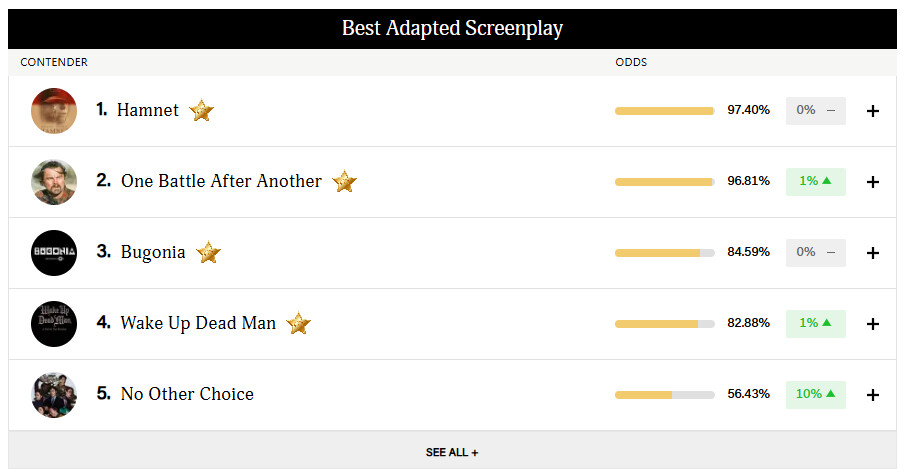The width and height of the screenshot is (904, 475).
Task: Click the star beside Wake Up Dead Man
Action: pos(298,324)
